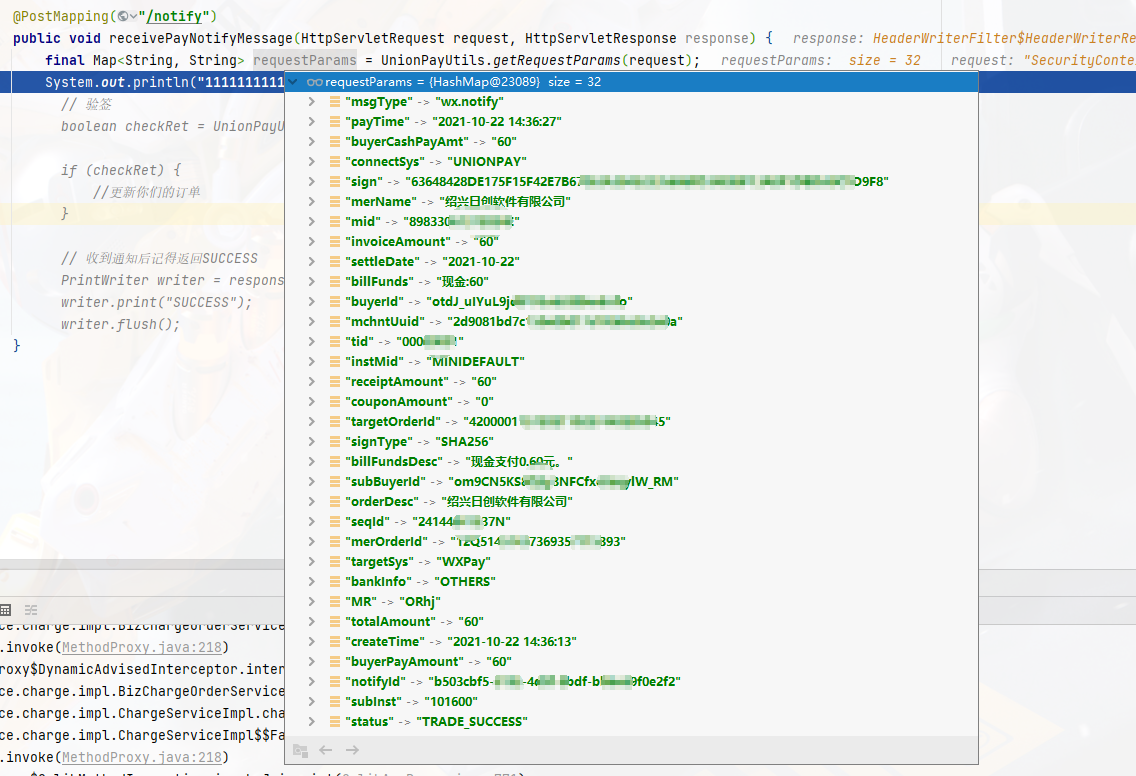Click the field icon of the "subInst" entry
Viewport: 1136px width, 776px height.
[335, 701]
